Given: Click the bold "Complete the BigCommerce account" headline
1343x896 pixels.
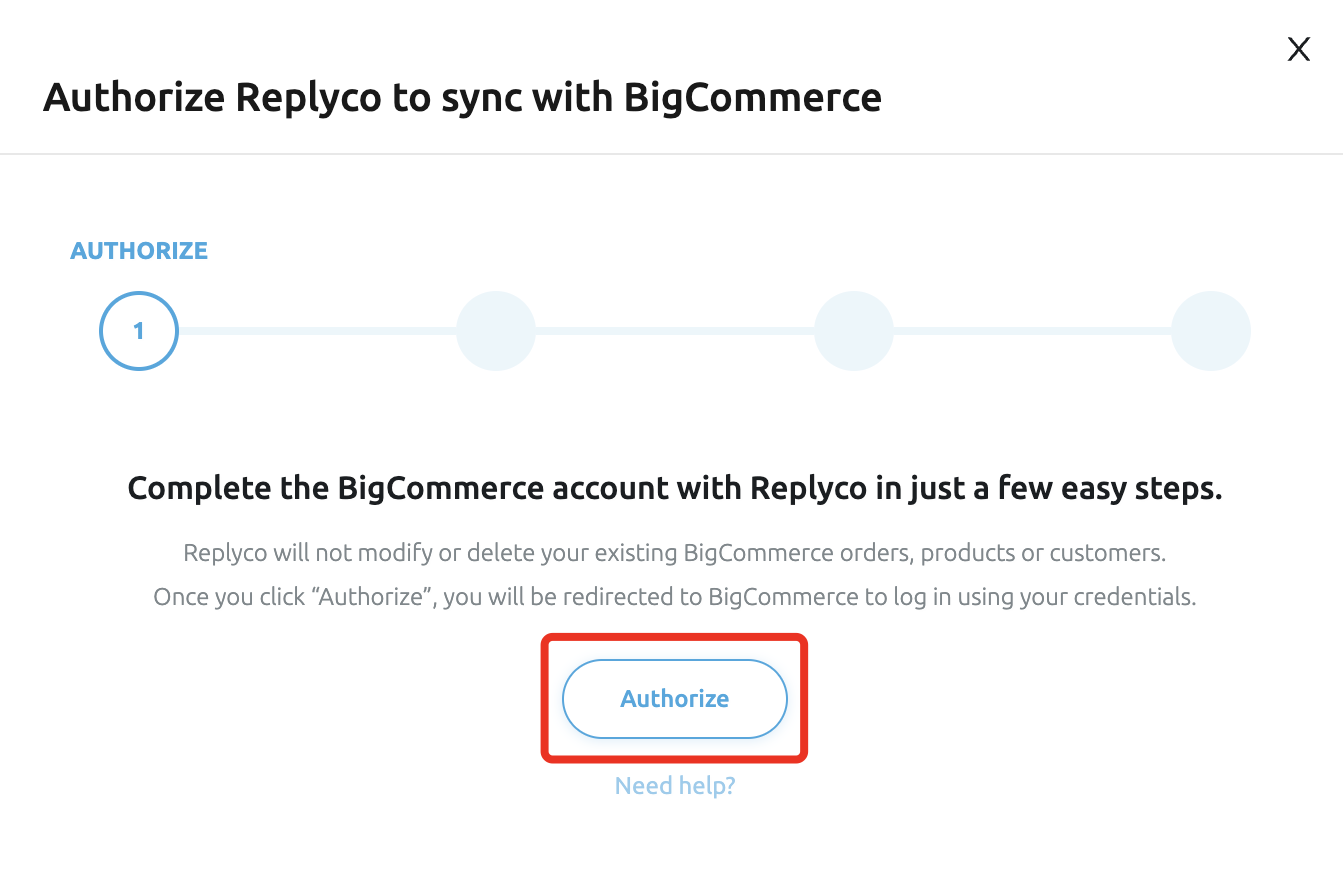Looking at the screenshot, I should pyautogui.click(x=675, y=489).
